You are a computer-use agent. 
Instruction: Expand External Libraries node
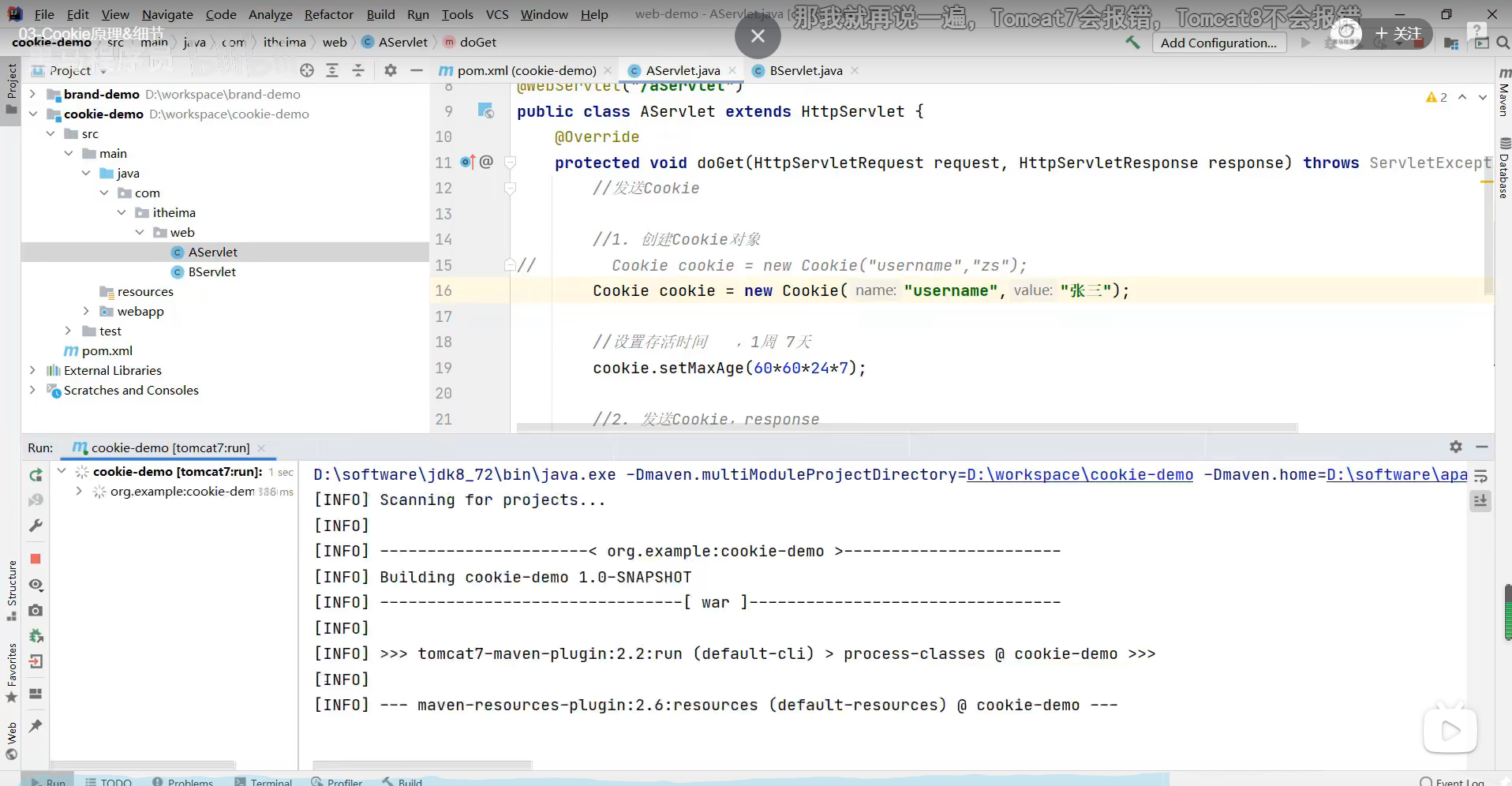pyautogui.click(x=32, y=370)
